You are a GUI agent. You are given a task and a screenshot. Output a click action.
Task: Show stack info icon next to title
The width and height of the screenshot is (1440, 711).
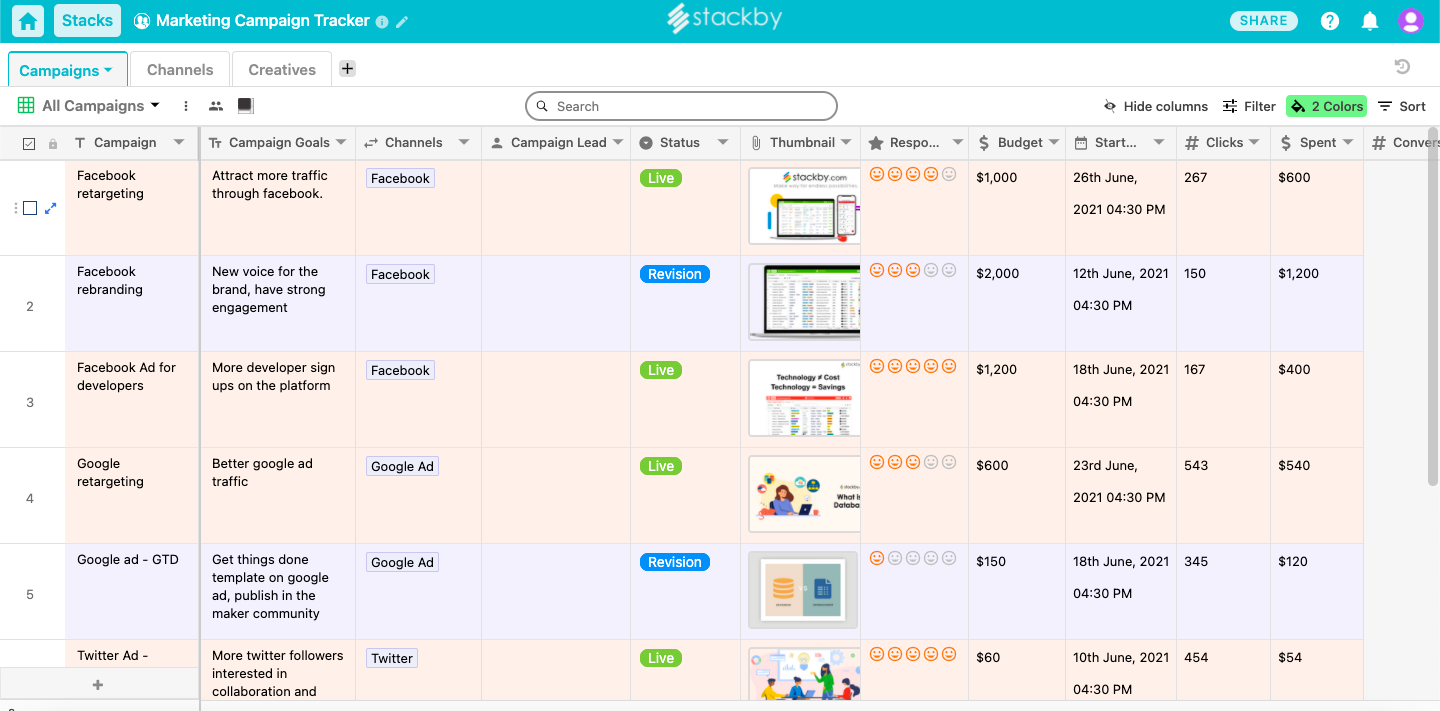coord(382,21)
